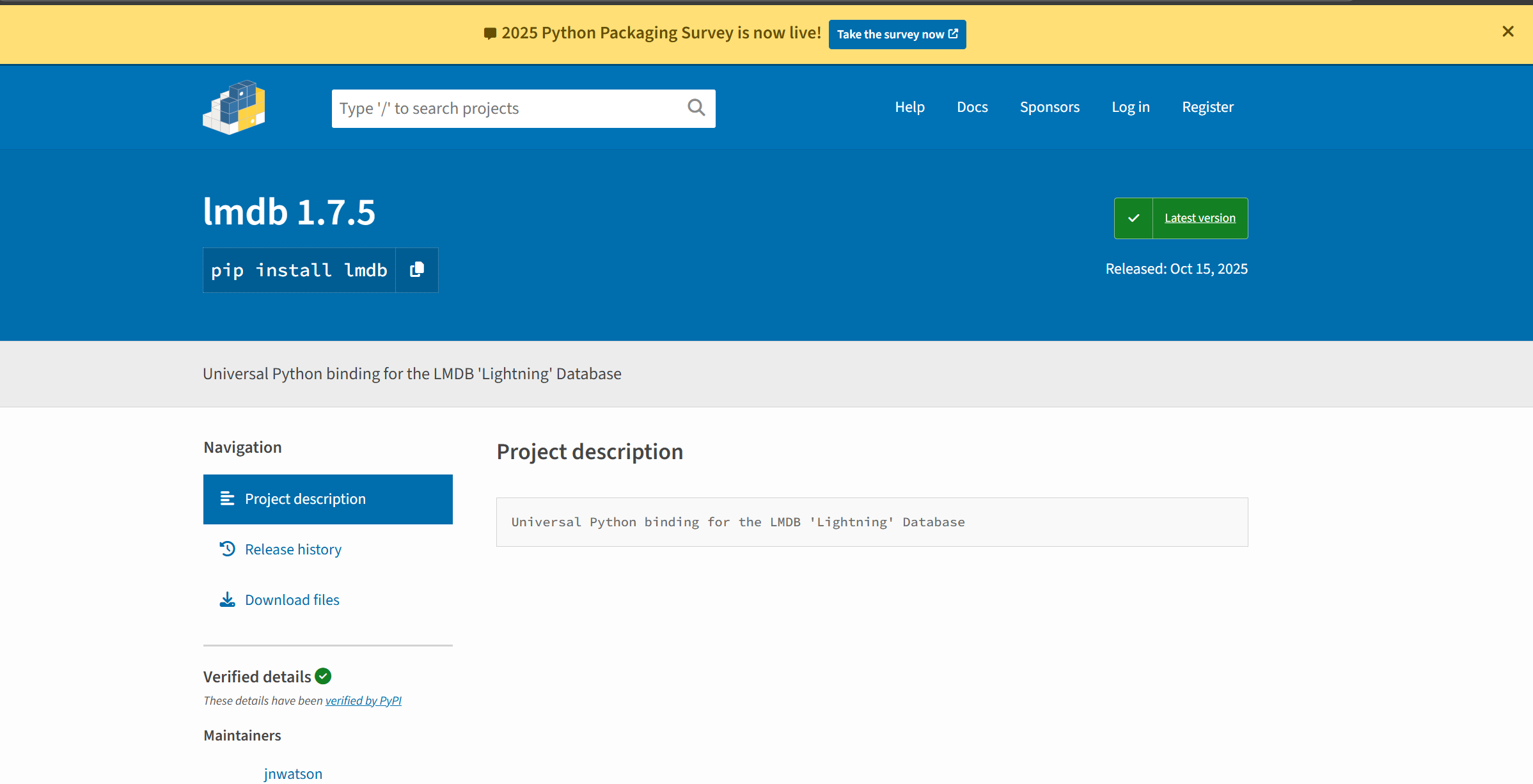Open the Help menu item
The image size is (1533, 784).
909,107
